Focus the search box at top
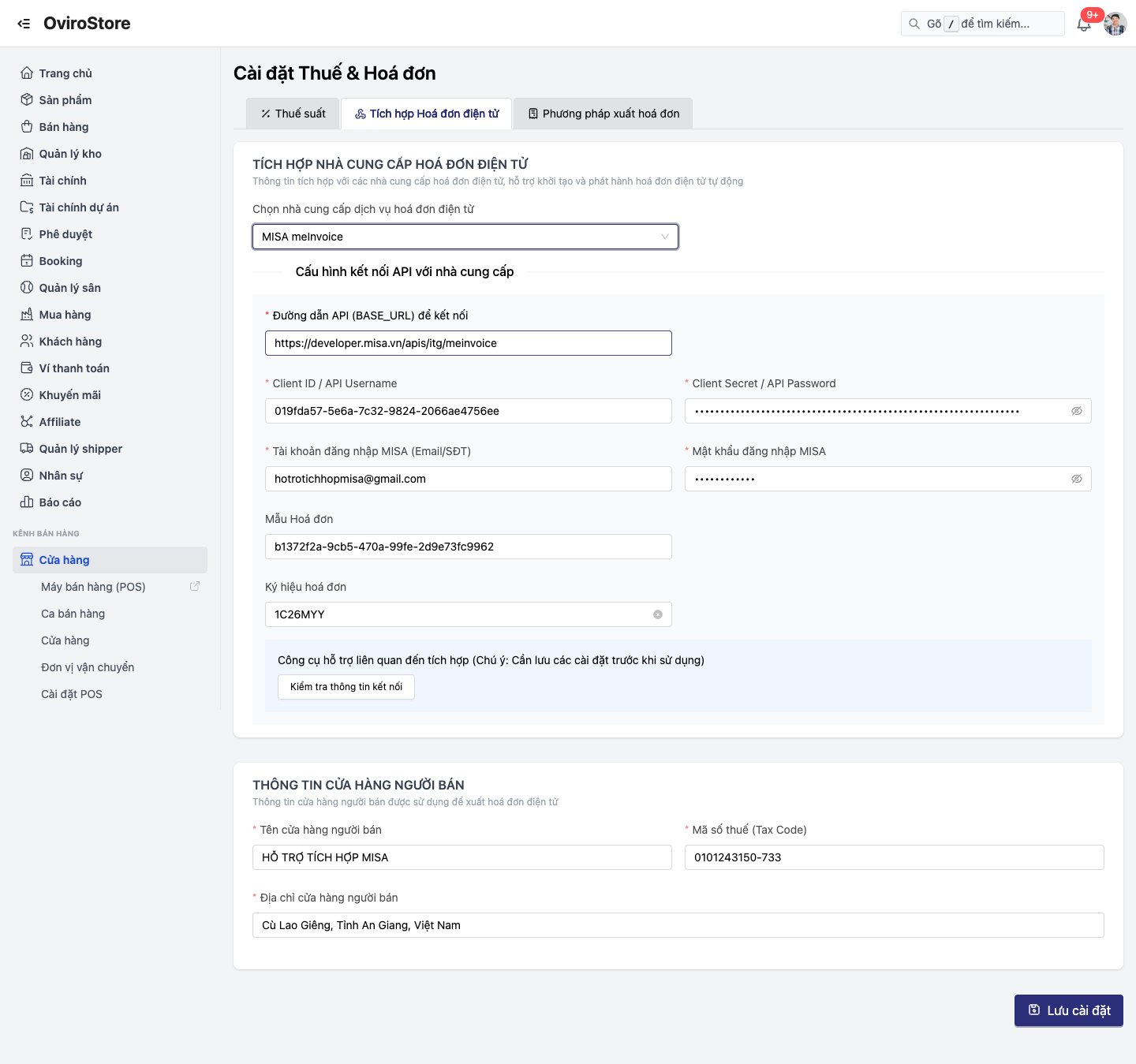Screen dimensions: 1136x1064 (x=983, y=24)
